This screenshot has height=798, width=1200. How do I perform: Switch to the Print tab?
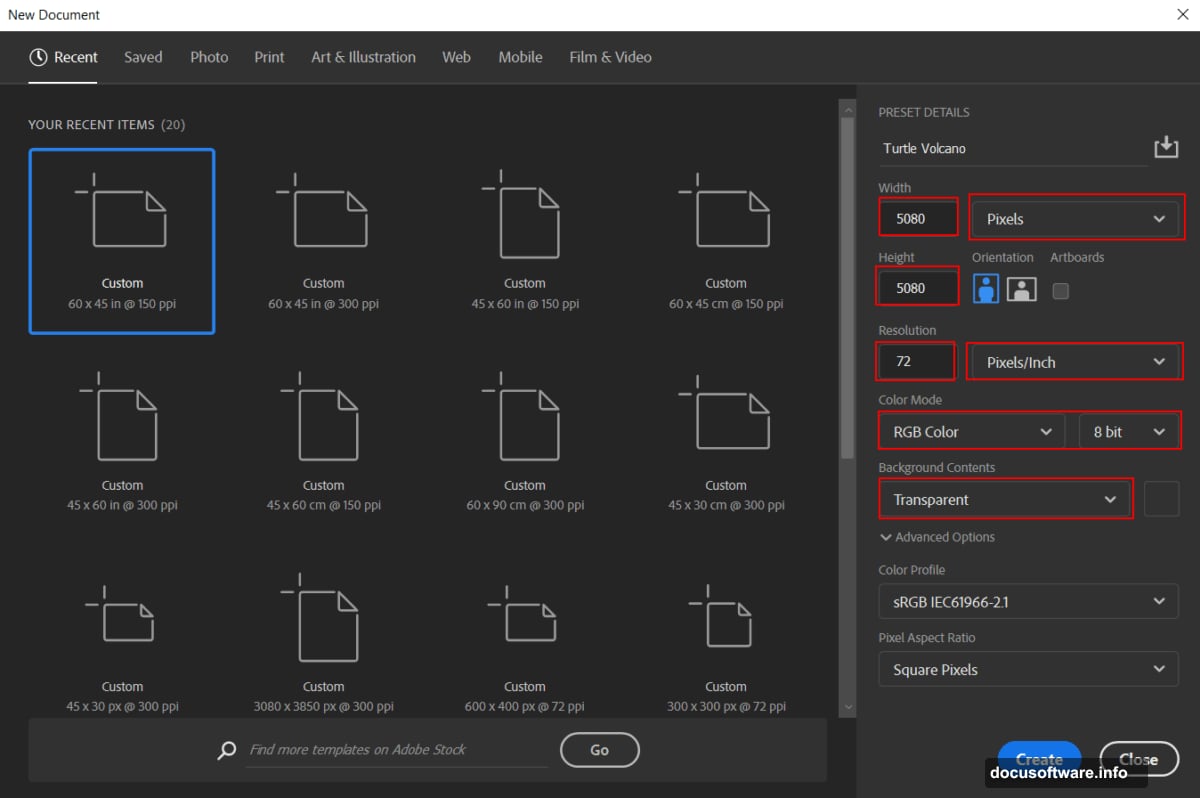269,57
